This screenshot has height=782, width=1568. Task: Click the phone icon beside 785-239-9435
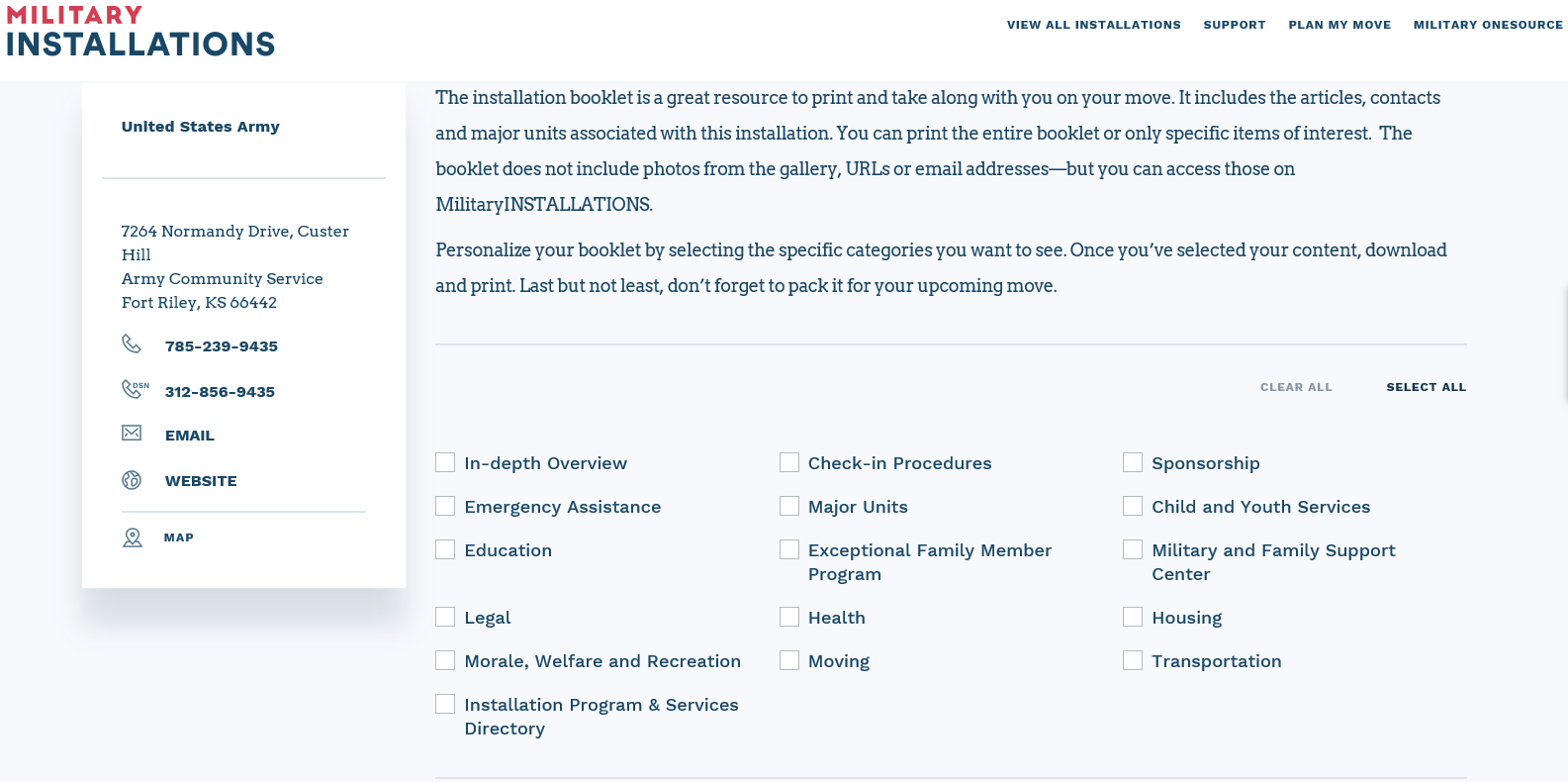click(x=132, y=343)
